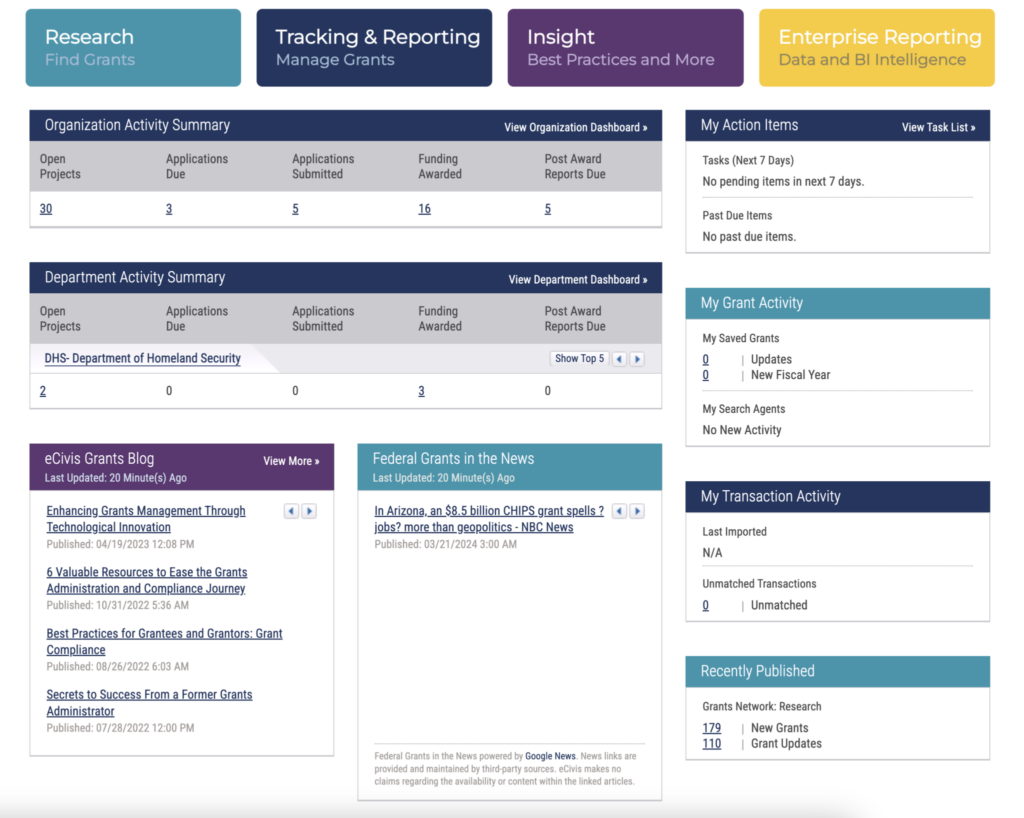Click next arrow in eCivis Grants Blog
This screenshot has width=1024, height=818.
(x=309, y=511)
